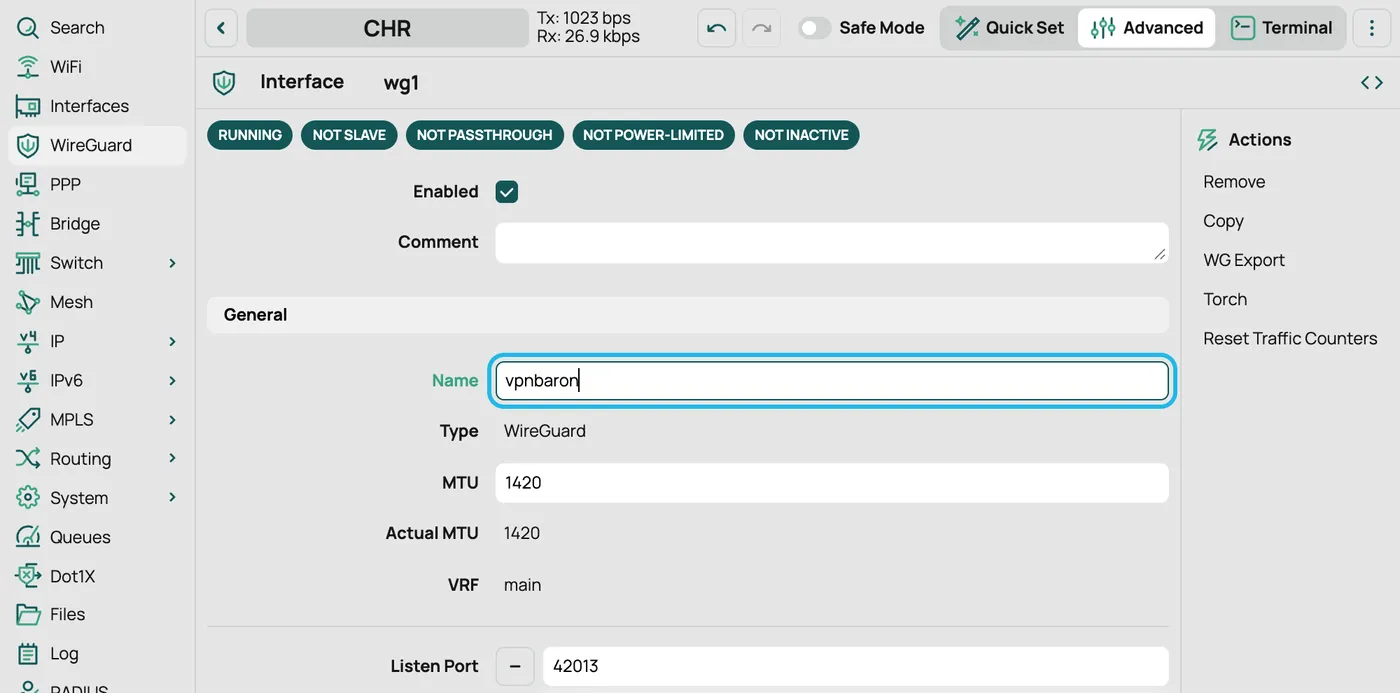The width and height of the screenshot is (1400, 693).
Task: Collapse the General section header
Action: coord(688,315)
